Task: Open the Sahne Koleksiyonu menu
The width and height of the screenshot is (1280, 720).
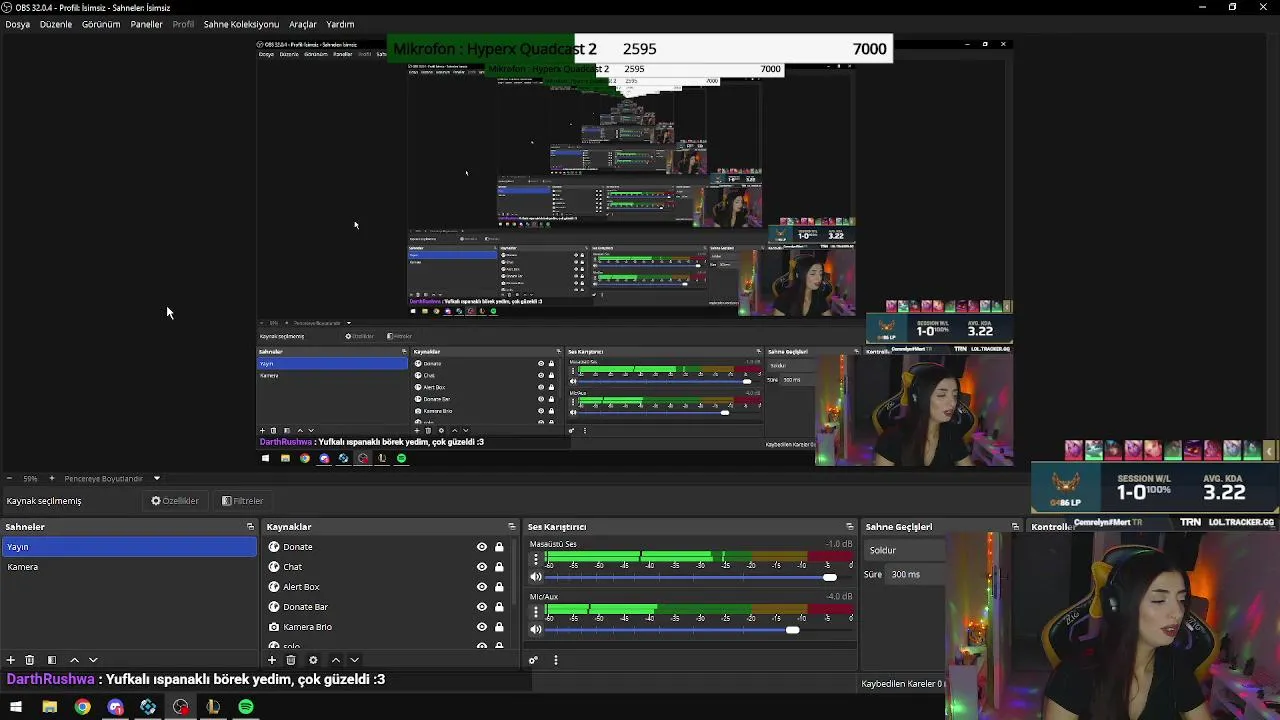Action: tap(241, 24)
